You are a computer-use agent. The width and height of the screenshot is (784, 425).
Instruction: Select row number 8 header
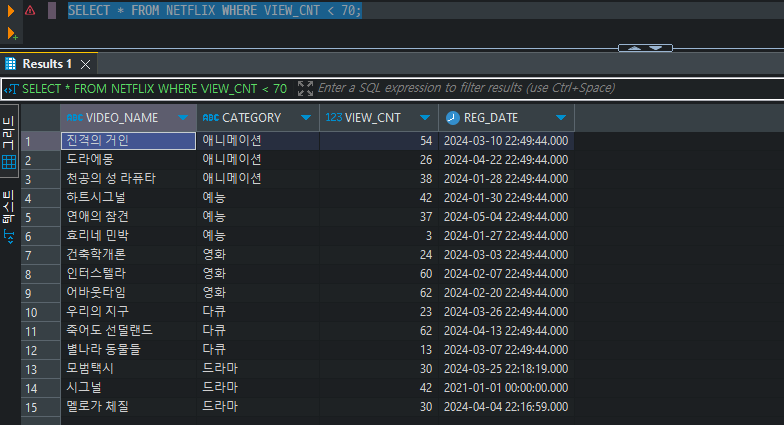(x=40, y=274)
